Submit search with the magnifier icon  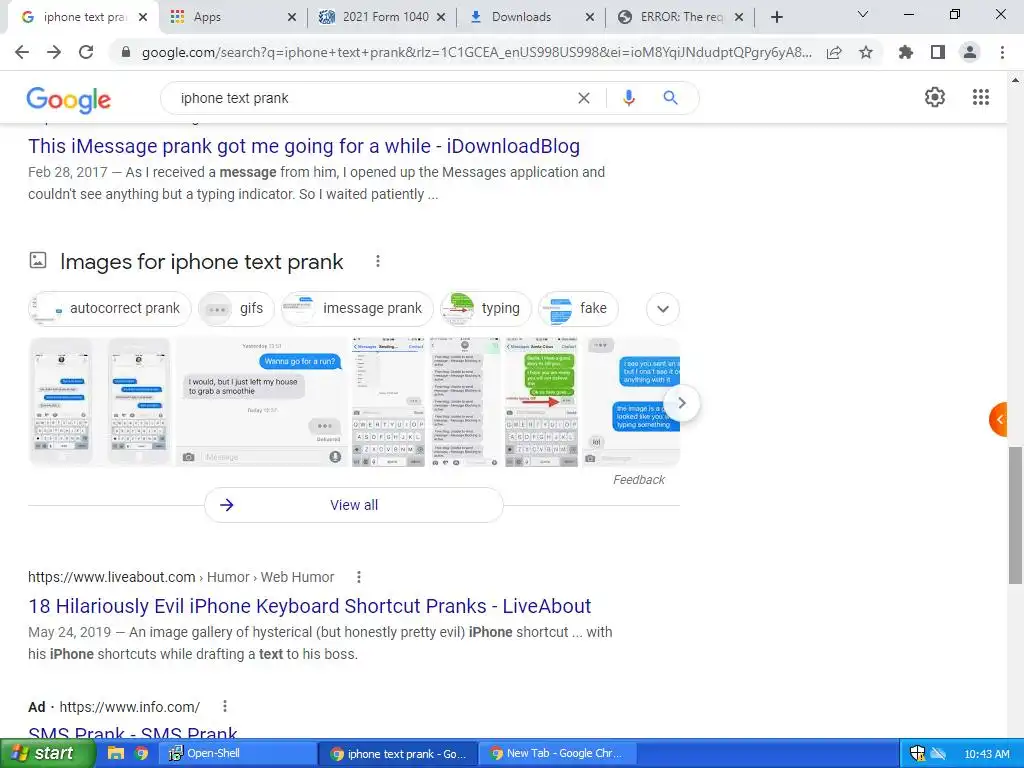pyautogui.click(x=670, y=98)
